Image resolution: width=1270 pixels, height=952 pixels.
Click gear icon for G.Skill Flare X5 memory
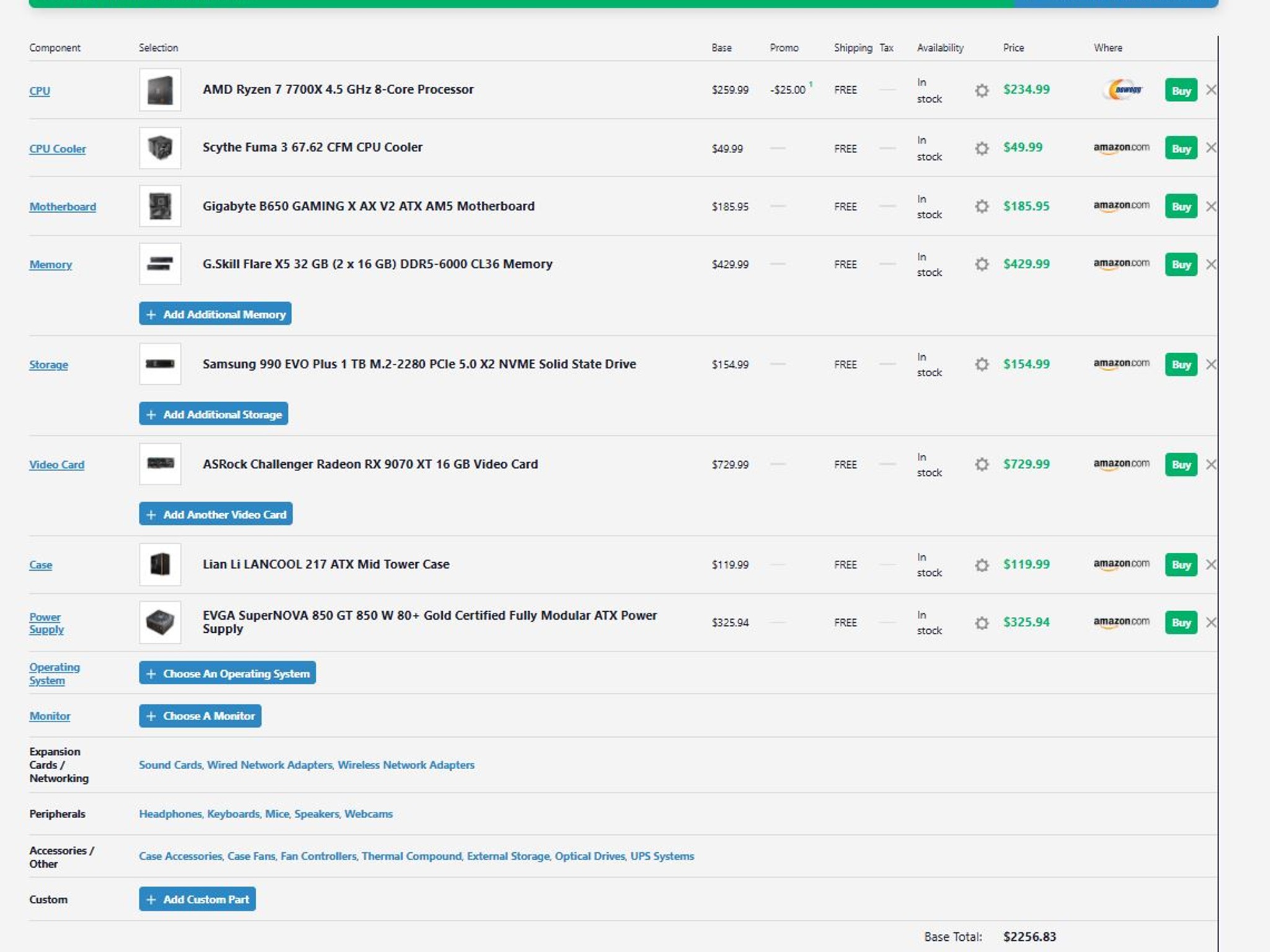coord(981,265)
